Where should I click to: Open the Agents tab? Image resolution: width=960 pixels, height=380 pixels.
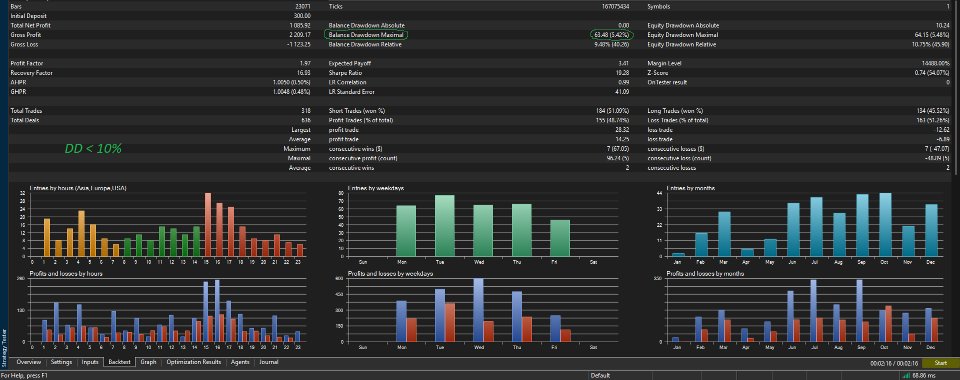[240, 362]
